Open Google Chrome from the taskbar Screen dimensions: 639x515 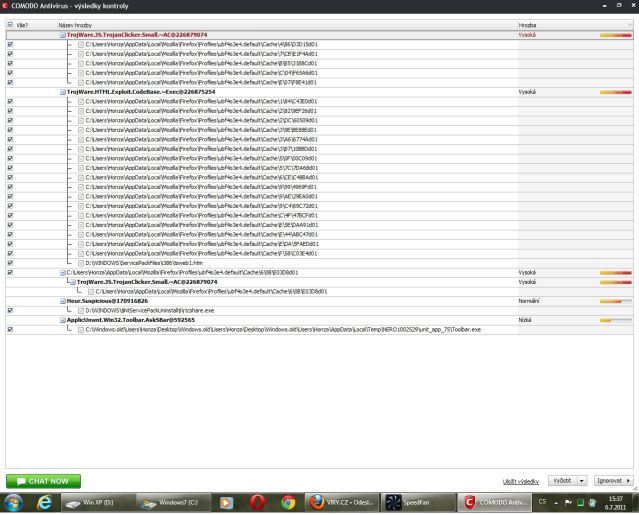point(288,503)
